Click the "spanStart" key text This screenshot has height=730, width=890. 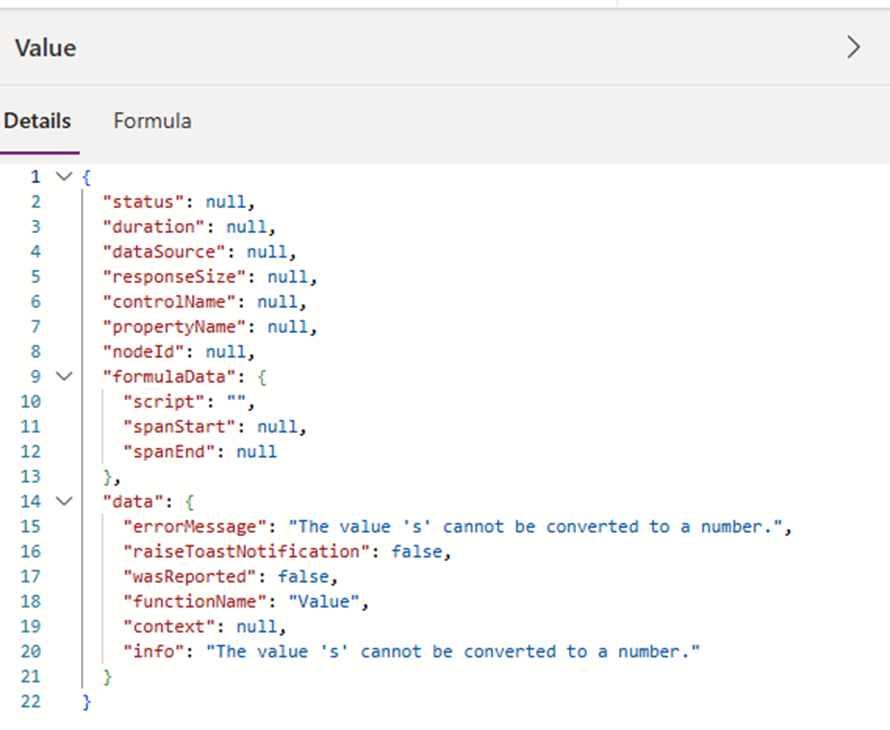179,427
